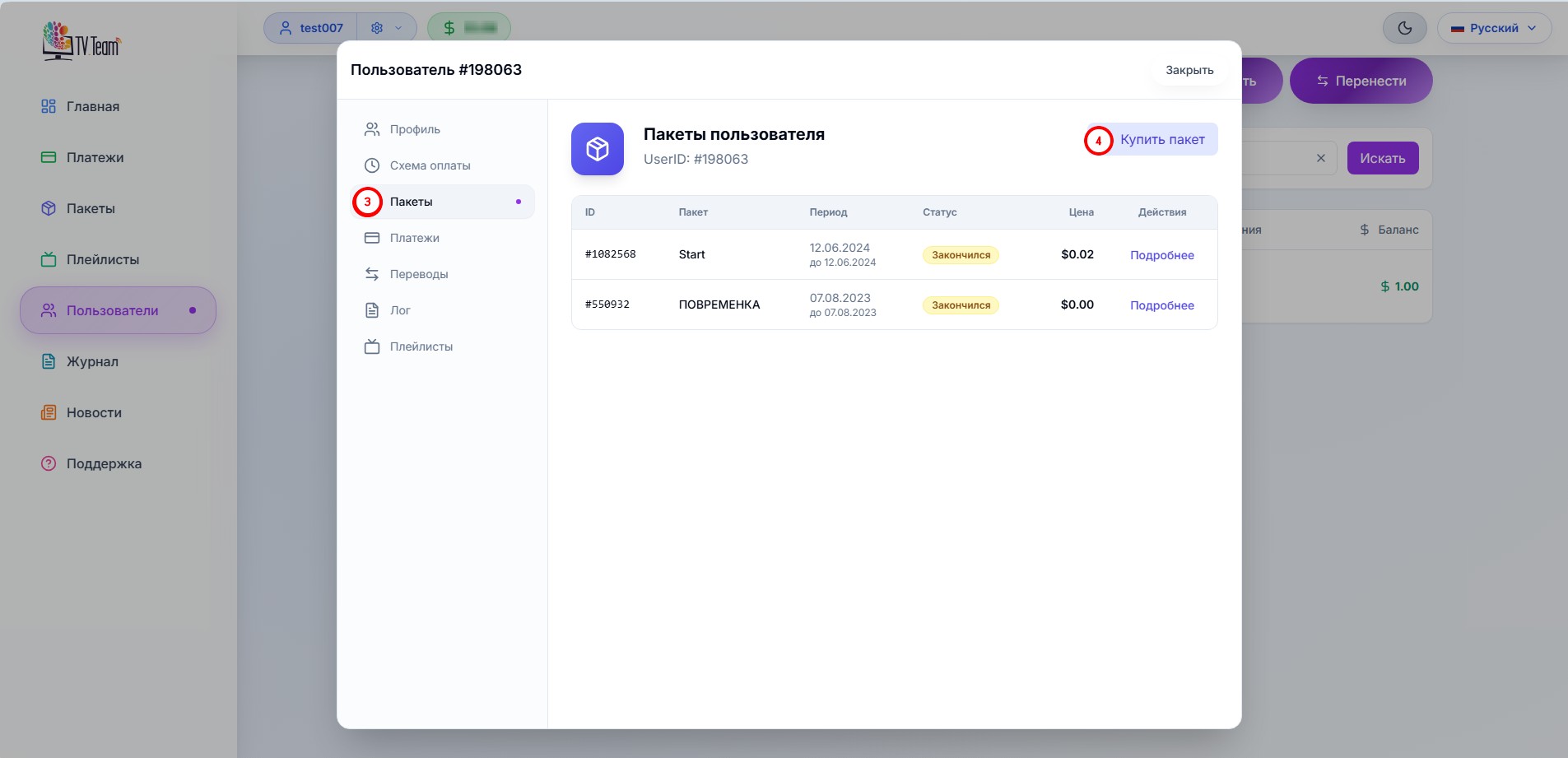Click Подробнее for ПОВРЕМЕНКА package
The width and height of the screenshot is (1568, 758).
1161,305
